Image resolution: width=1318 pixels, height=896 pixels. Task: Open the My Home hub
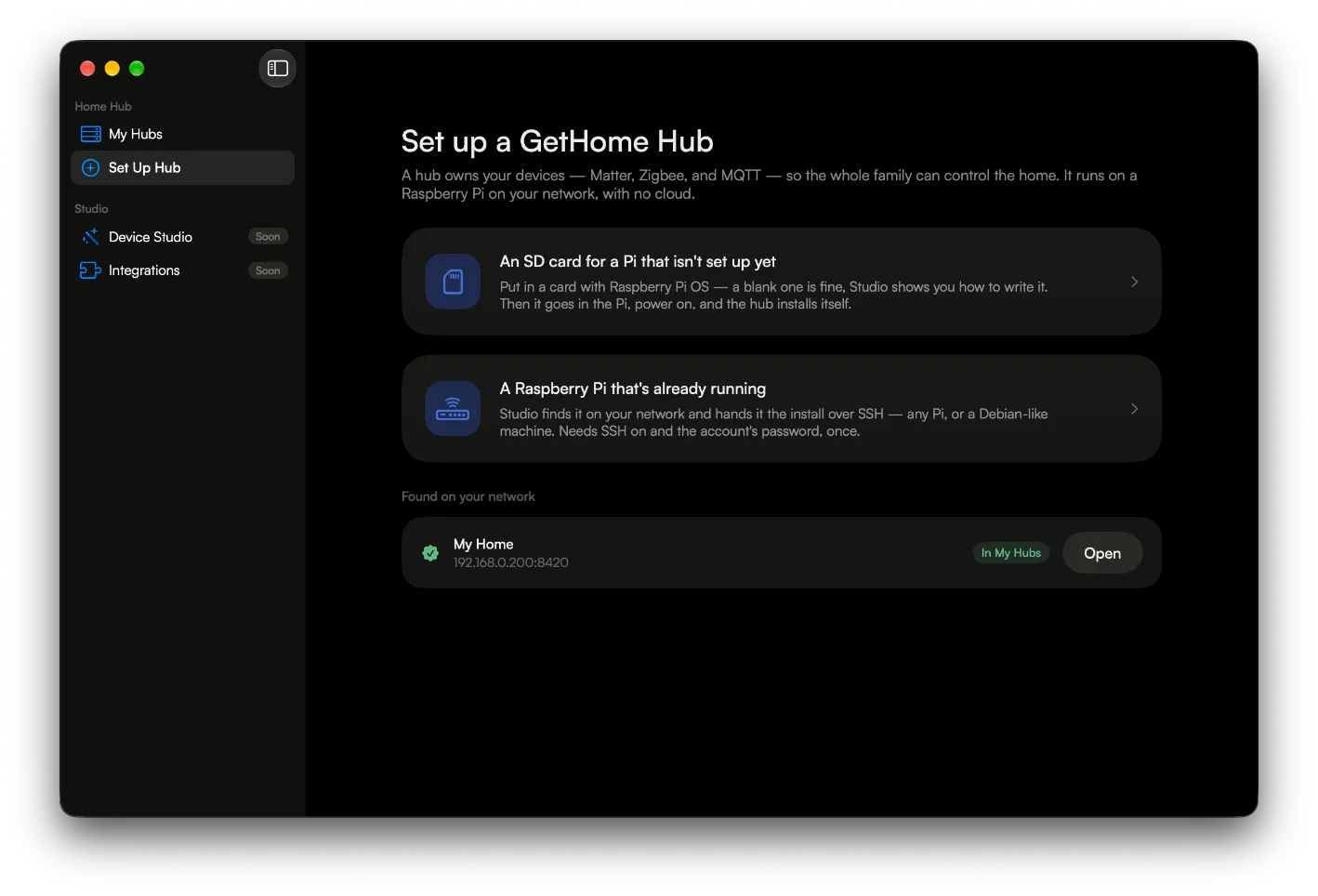[1102, 553]
